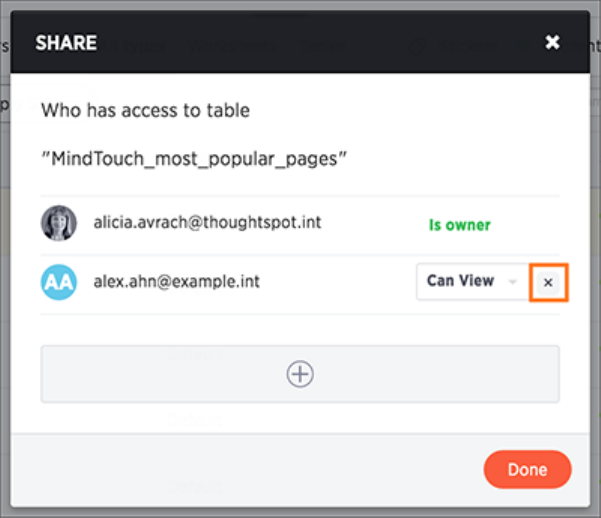
Task: Click the plus icon to add users
Action: click(x=300, y=374)
